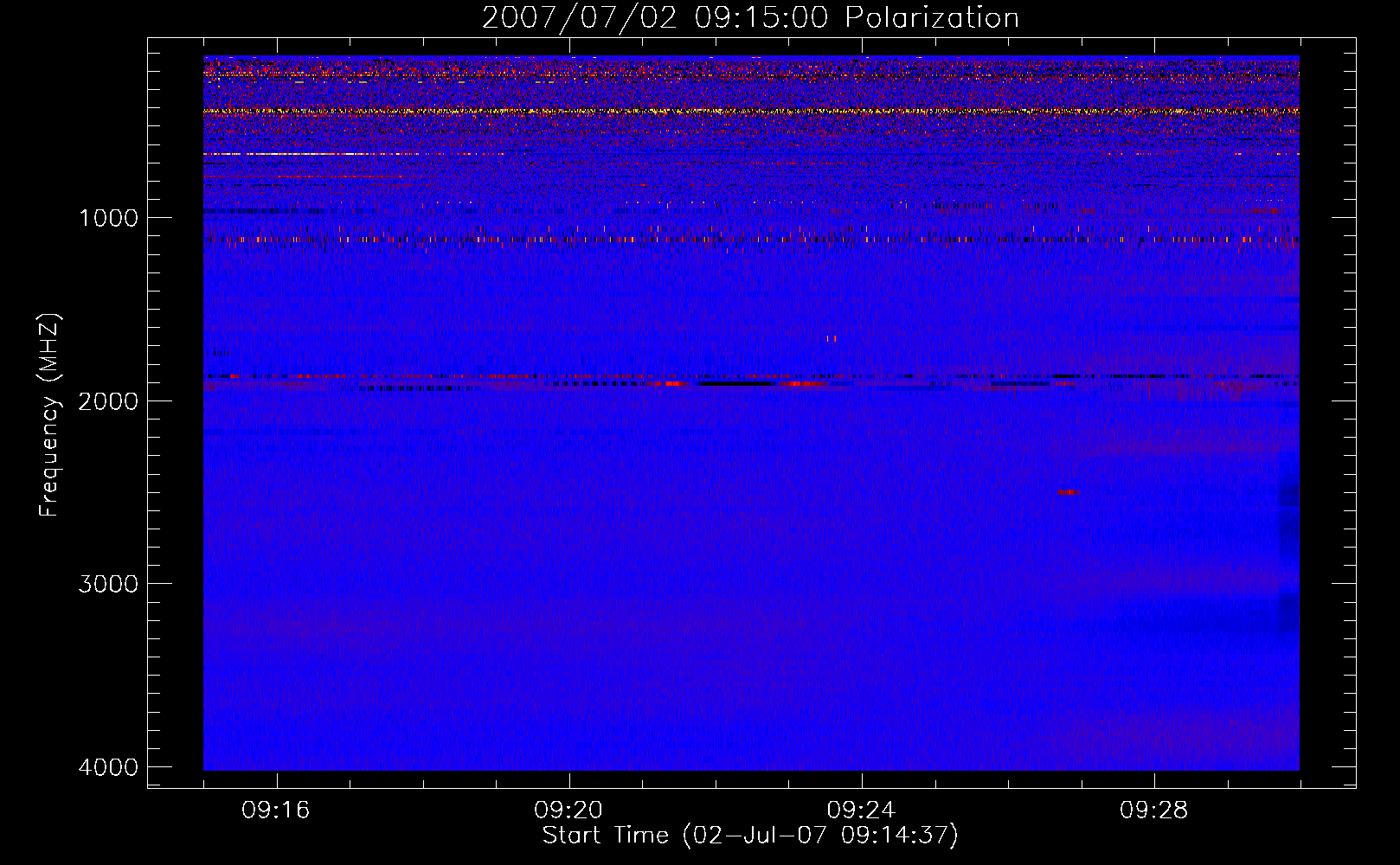This screenshot has height=865, width=1400.
Task: Click the 09:24 time tick label
Action: pos(861,811)
